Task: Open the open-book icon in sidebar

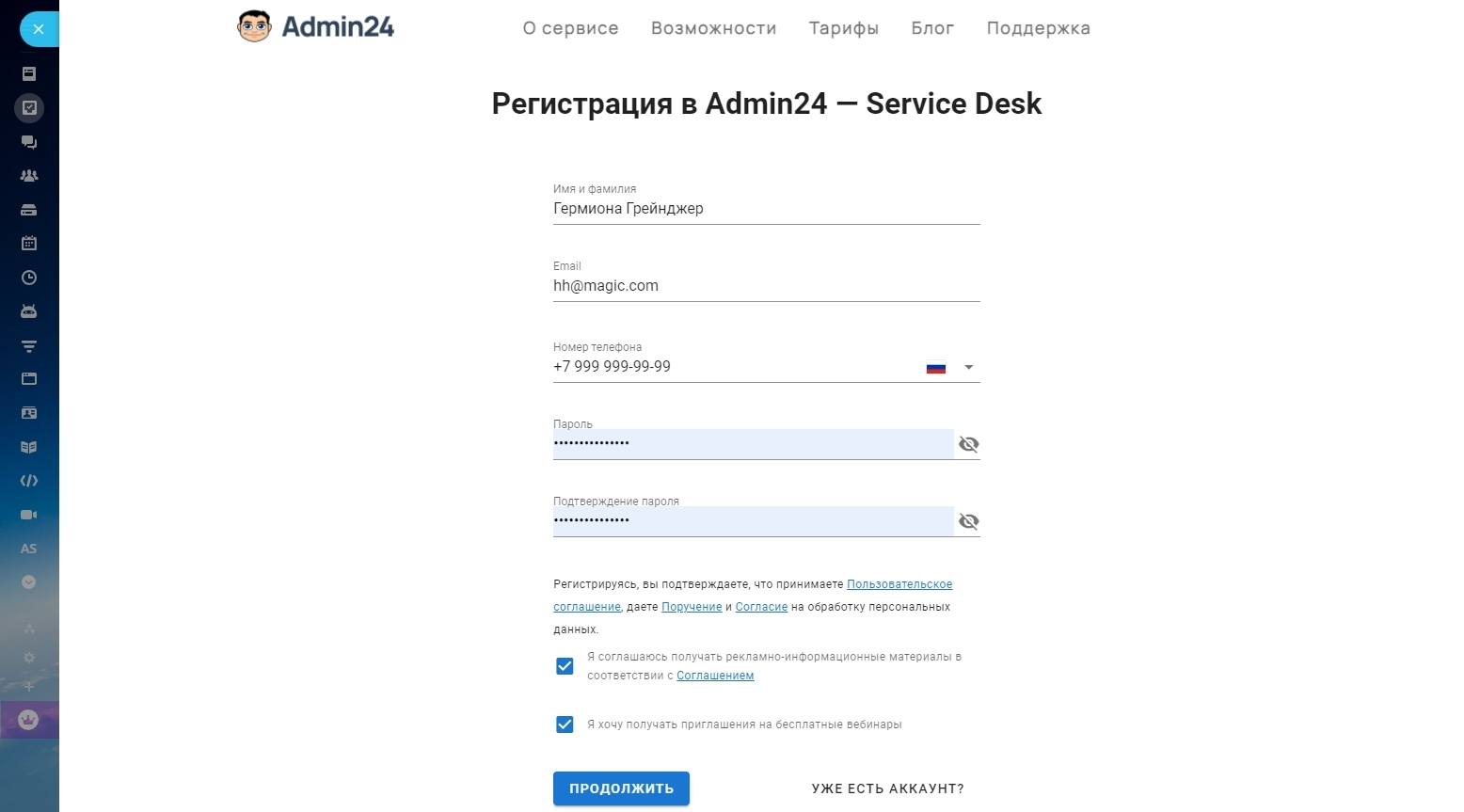Action: pos(29,447)
